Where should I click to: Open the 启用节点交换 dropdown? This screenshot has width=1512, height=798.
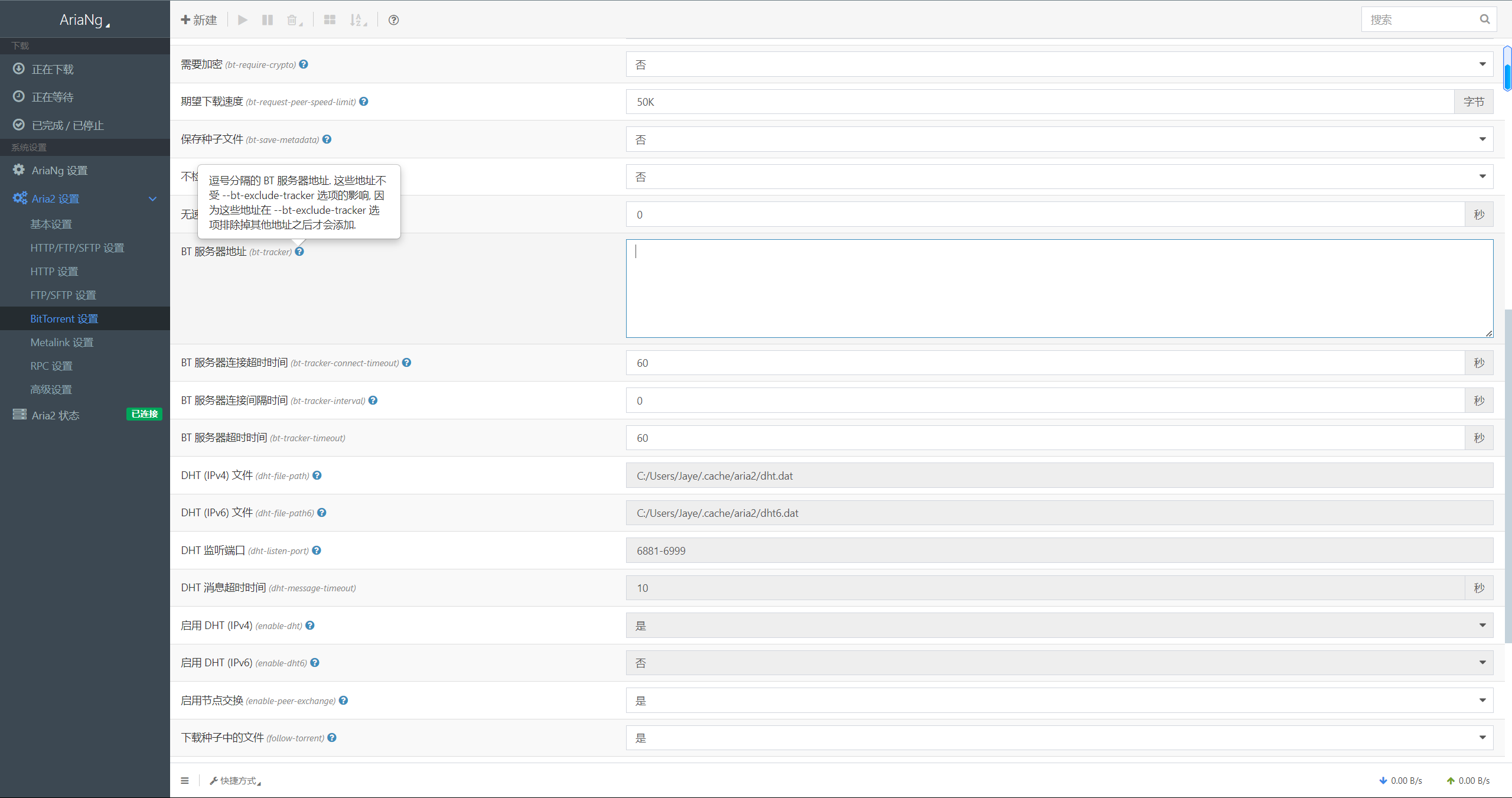point(1060,701)
